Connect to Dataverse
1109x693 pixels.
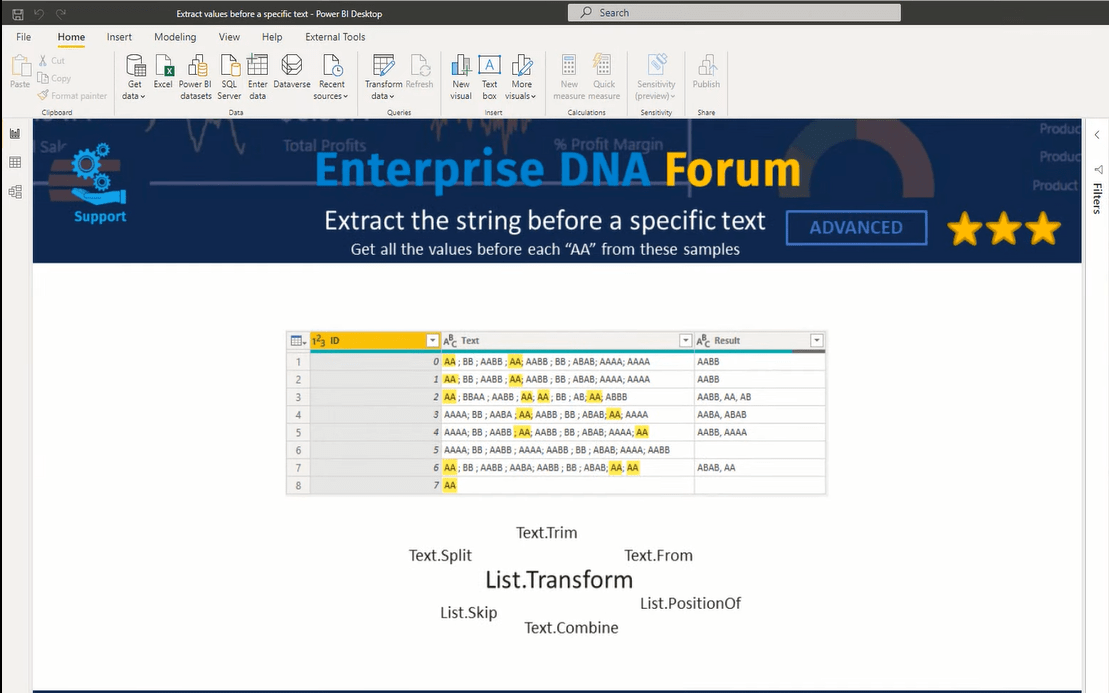click(291, 71)
